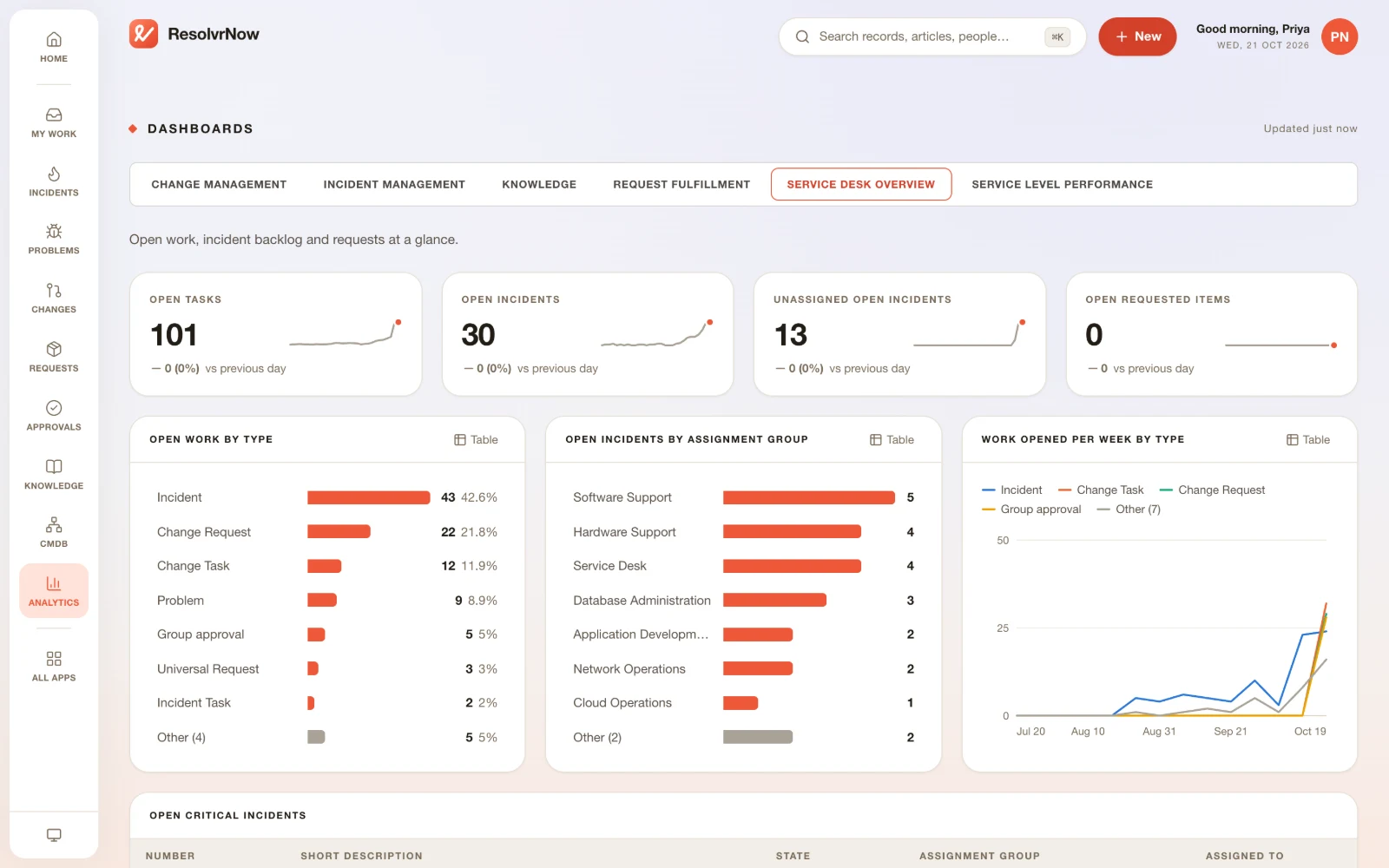Toggle Incident series in chart legend

pyautogui.click(x=1011, y=490)
